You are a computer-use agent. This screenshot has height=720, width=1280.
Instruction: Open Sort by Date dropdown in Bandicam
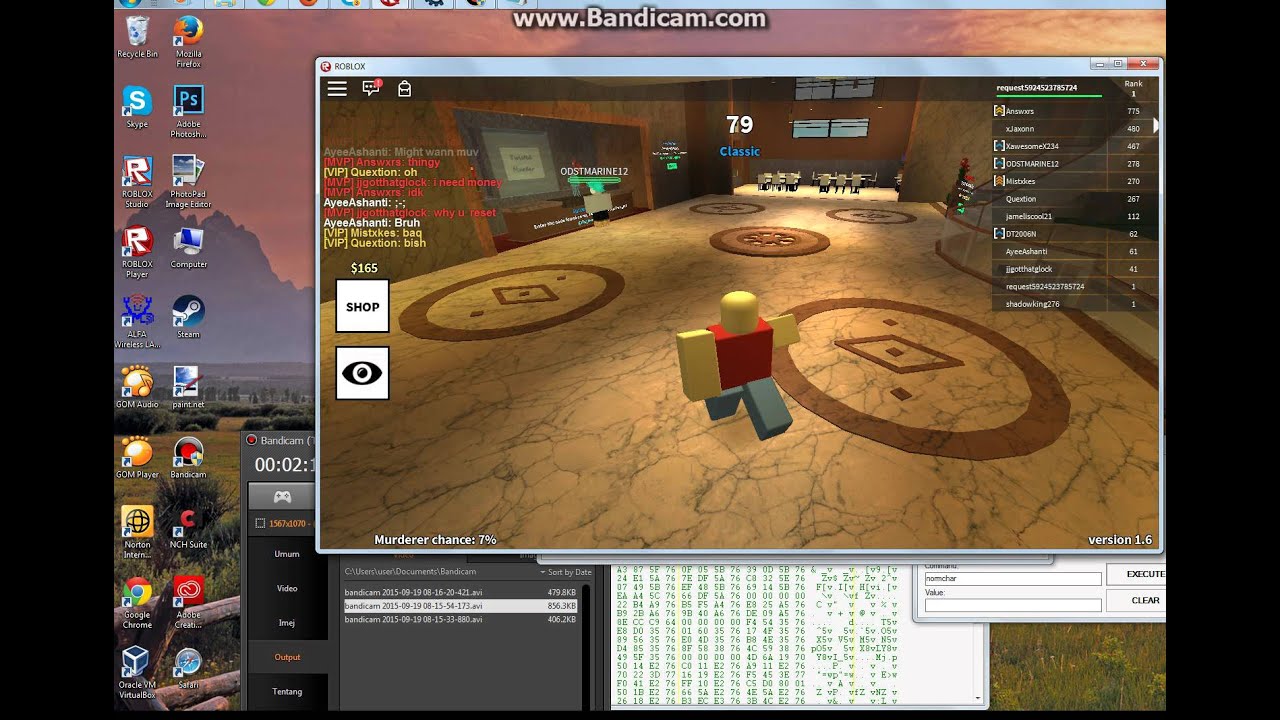(x=566, y=572)
